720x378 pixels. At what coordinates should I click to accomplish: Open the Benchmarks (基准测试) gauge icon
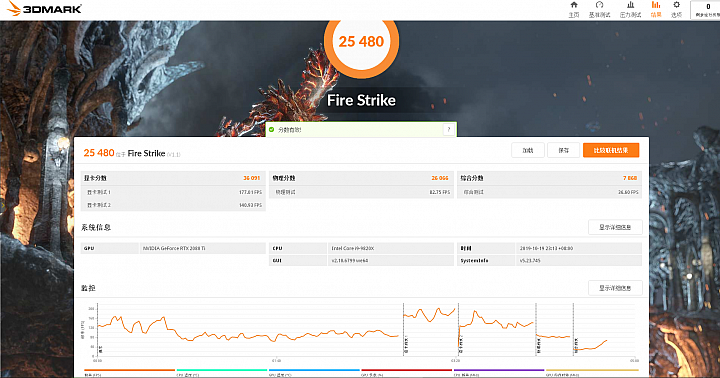(x=599, y=5)
